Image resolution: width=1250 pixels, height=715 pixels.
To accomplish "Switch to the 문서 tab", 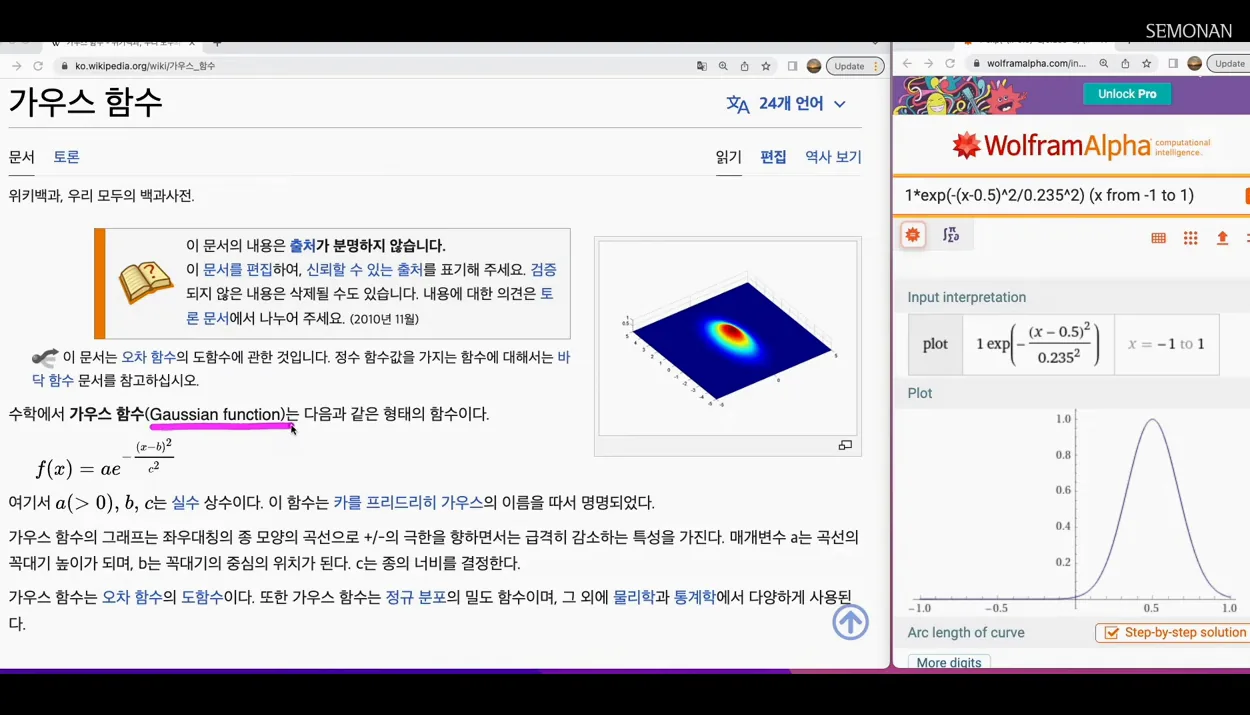I will 21,157.
